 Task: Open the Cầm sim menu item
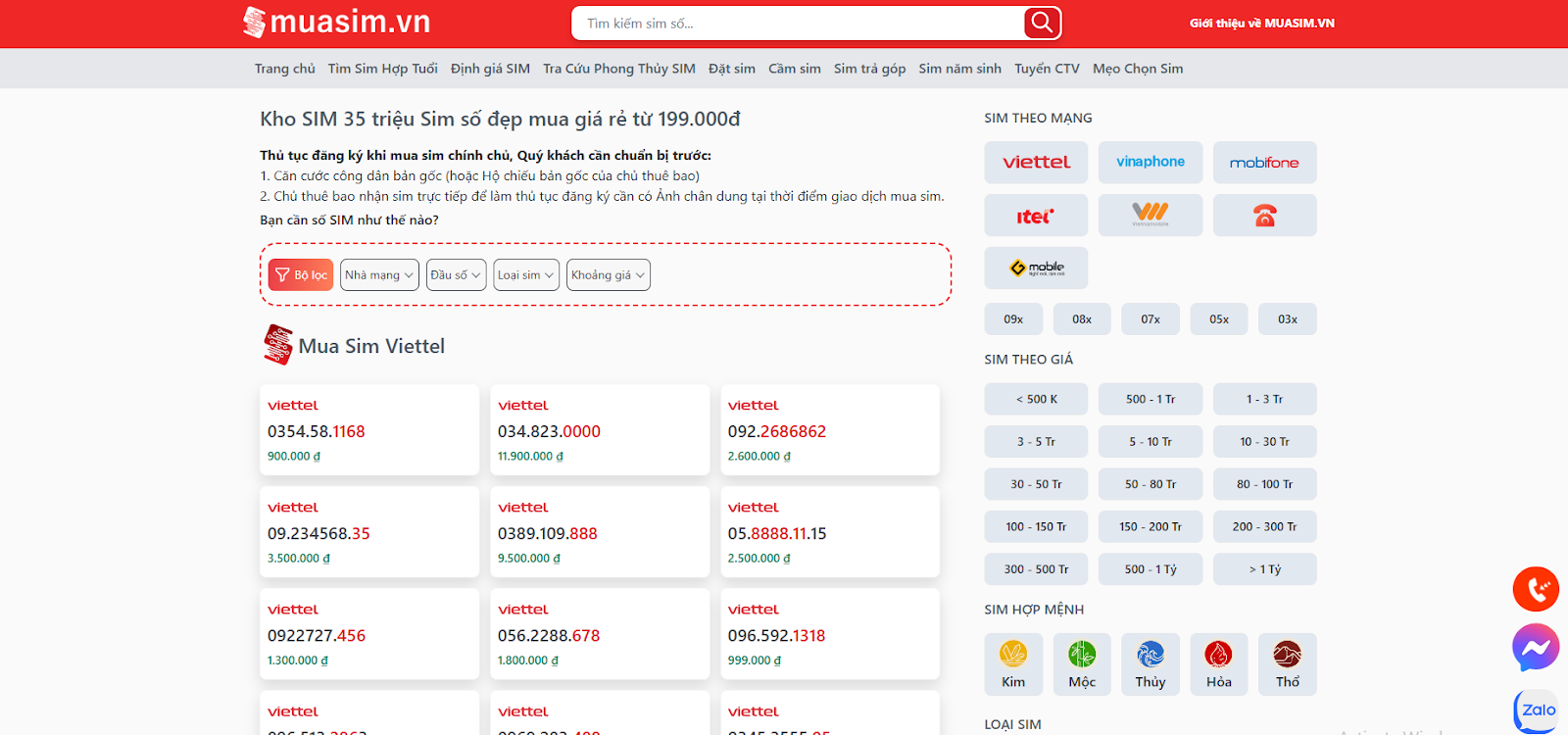[795, 69]
